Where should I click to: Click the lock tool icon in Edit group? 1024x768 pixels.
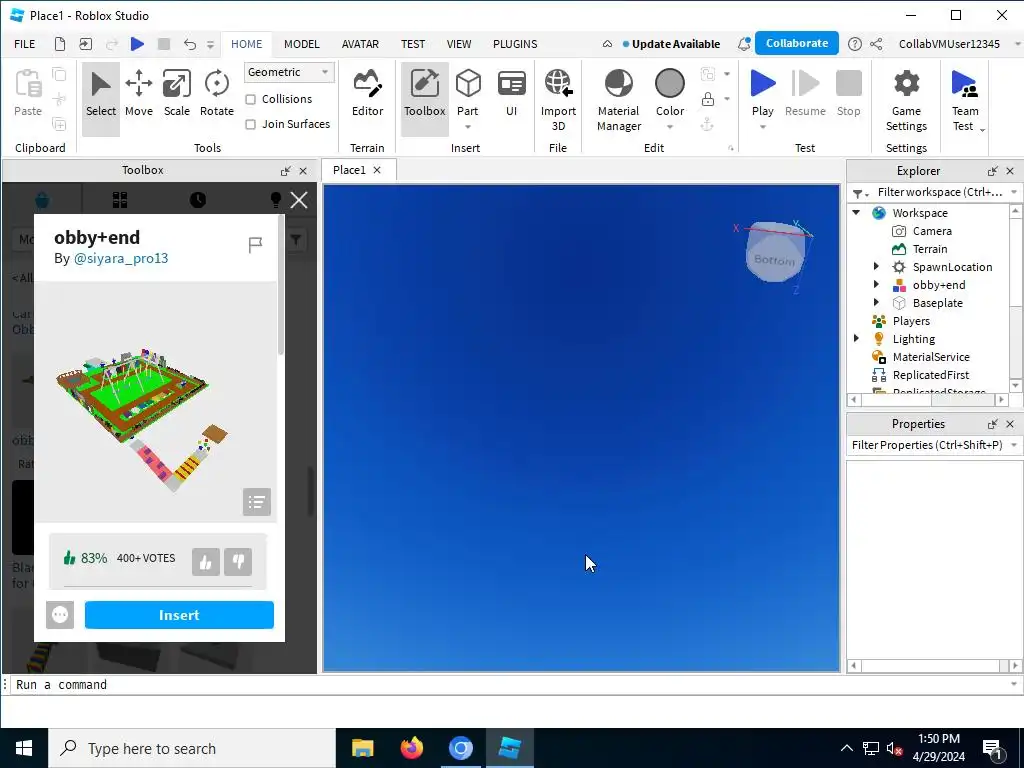(708, 99)
